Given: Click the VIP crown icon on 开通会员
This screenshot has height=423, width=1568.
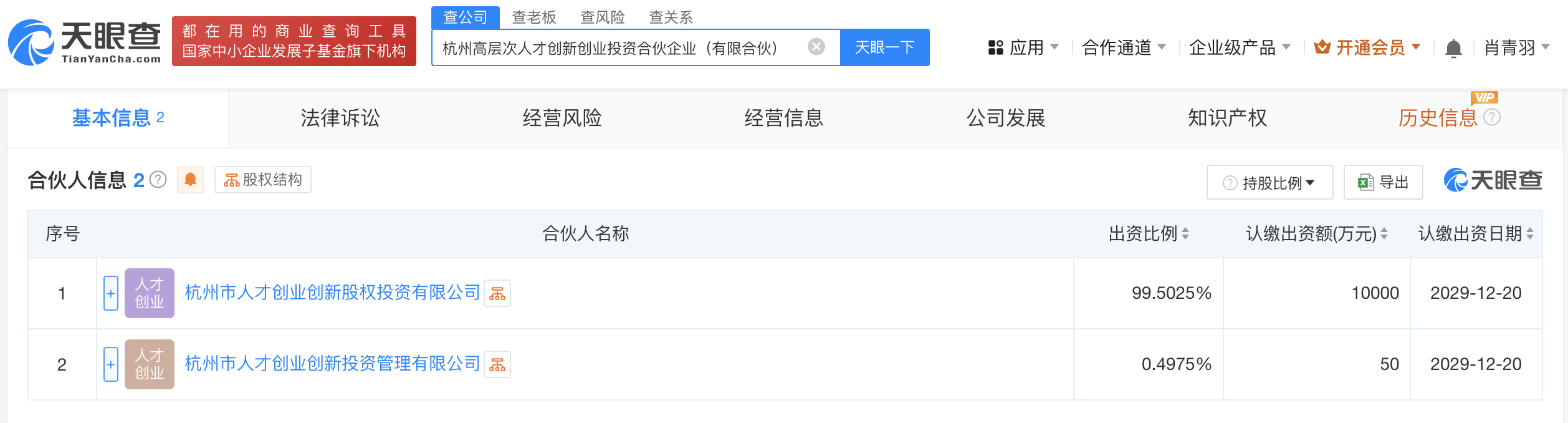Looking at the screenshot, I should pyautogui.click(x=1321, y=47).
